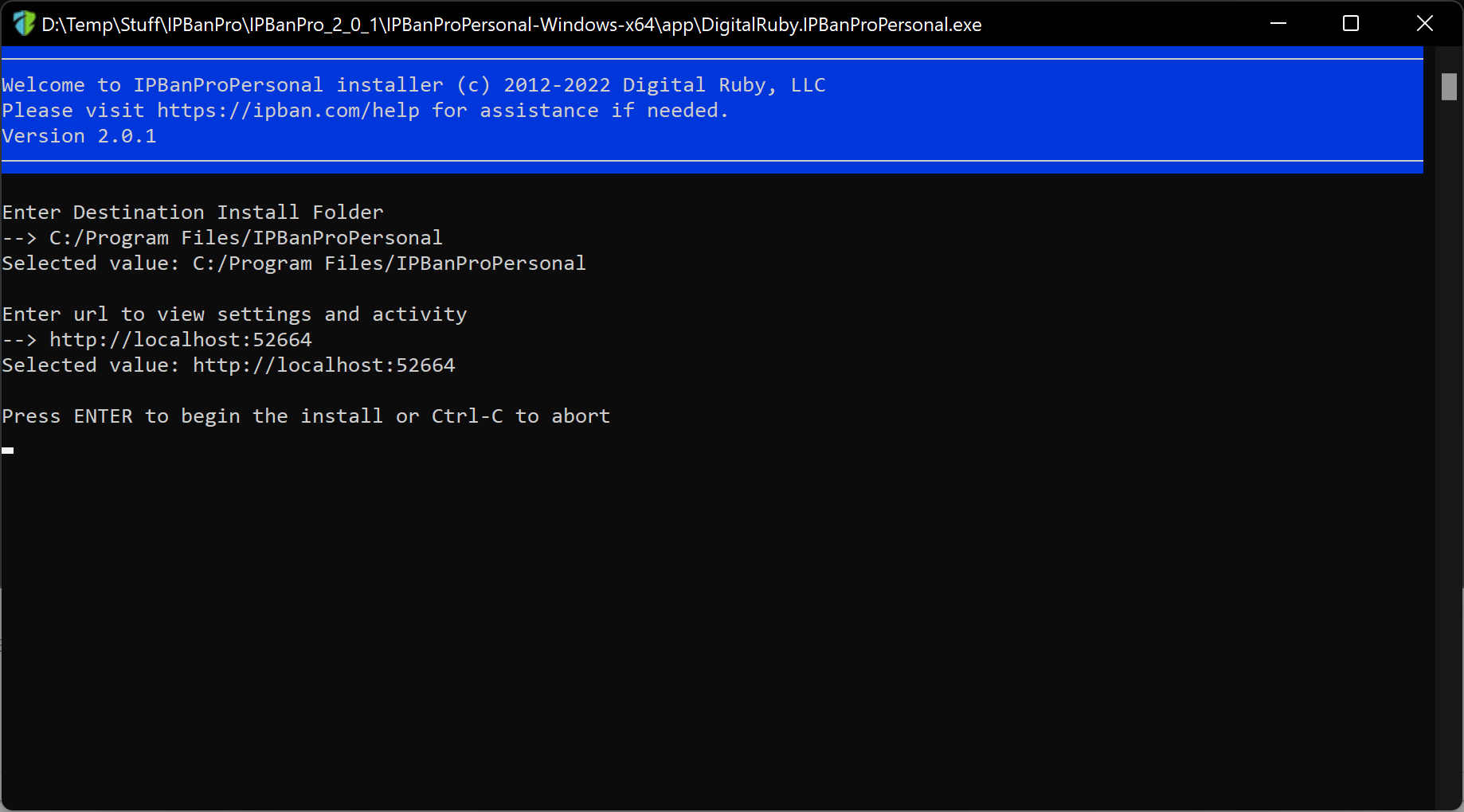
Task: Close the IPBanProPersonal installer window
Action: (1425, 24)
